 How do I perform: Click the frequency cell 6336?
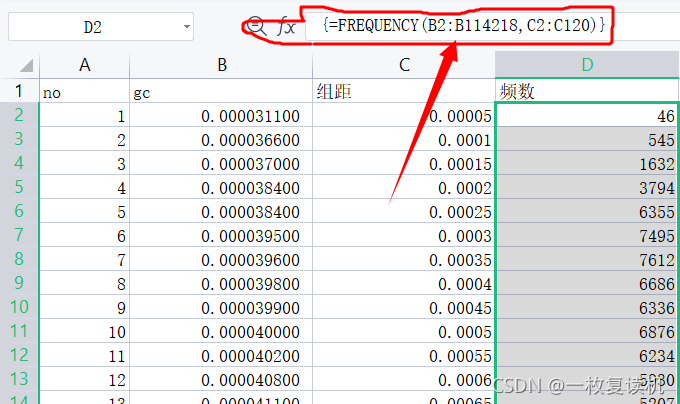click(x=587, y=307)
